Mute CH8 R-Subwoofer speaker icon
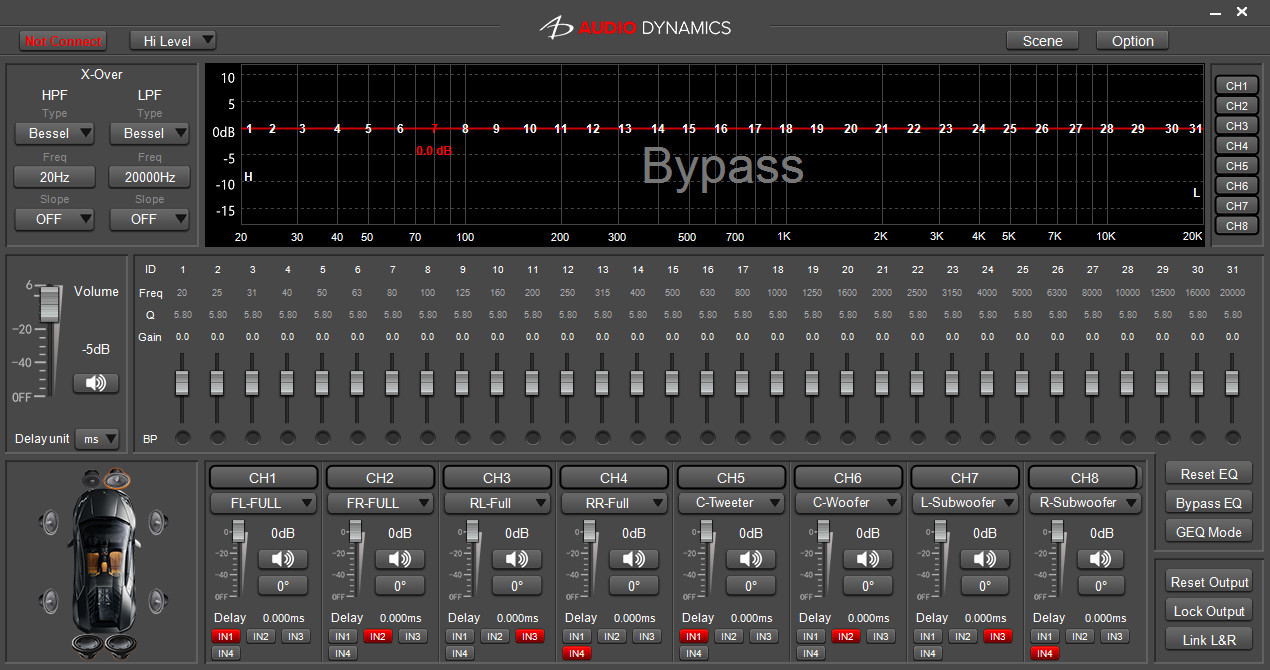 (1101, 559)
